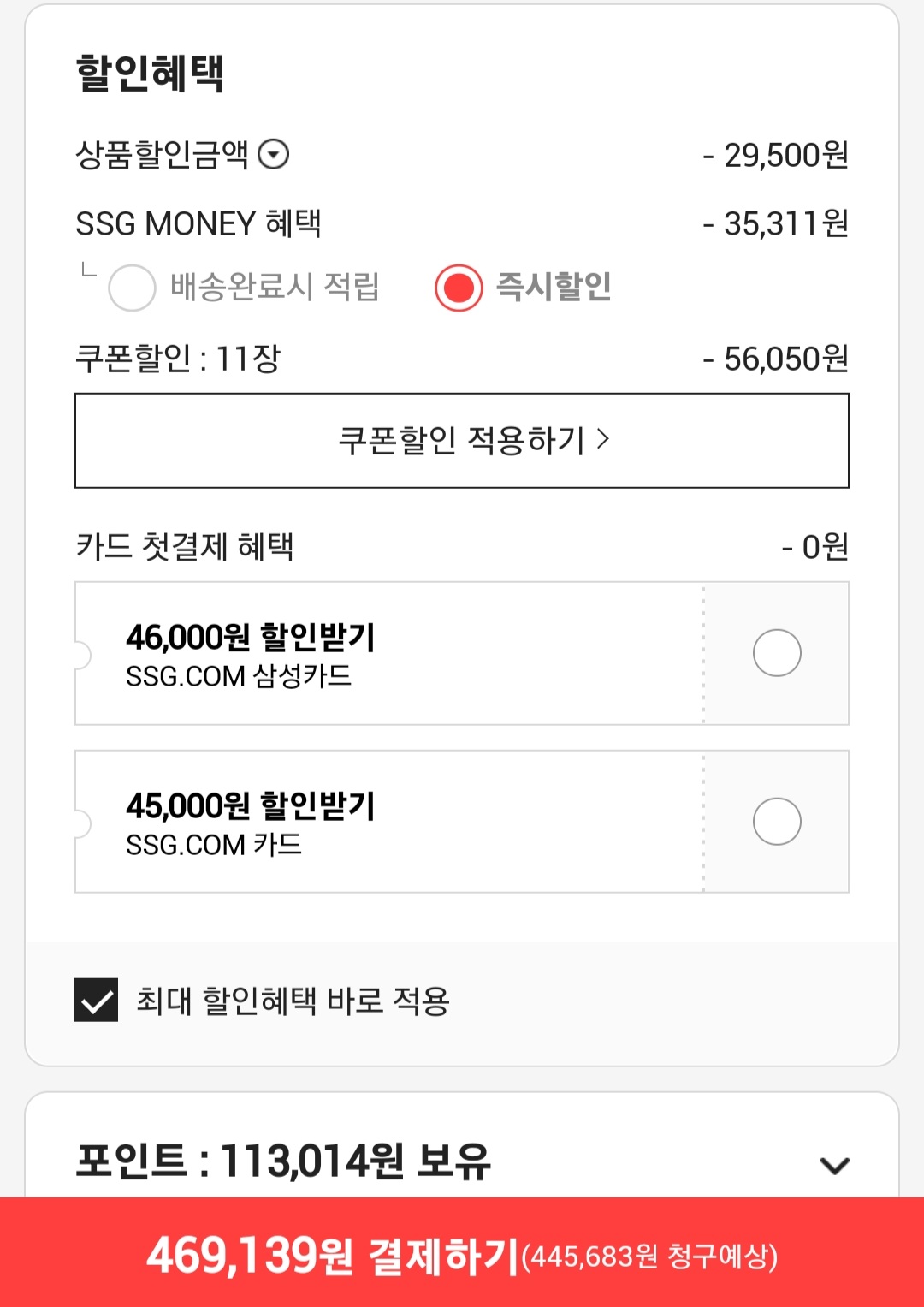Open the 포인트 : 113,014원 보유 header

pos(282,1161)
